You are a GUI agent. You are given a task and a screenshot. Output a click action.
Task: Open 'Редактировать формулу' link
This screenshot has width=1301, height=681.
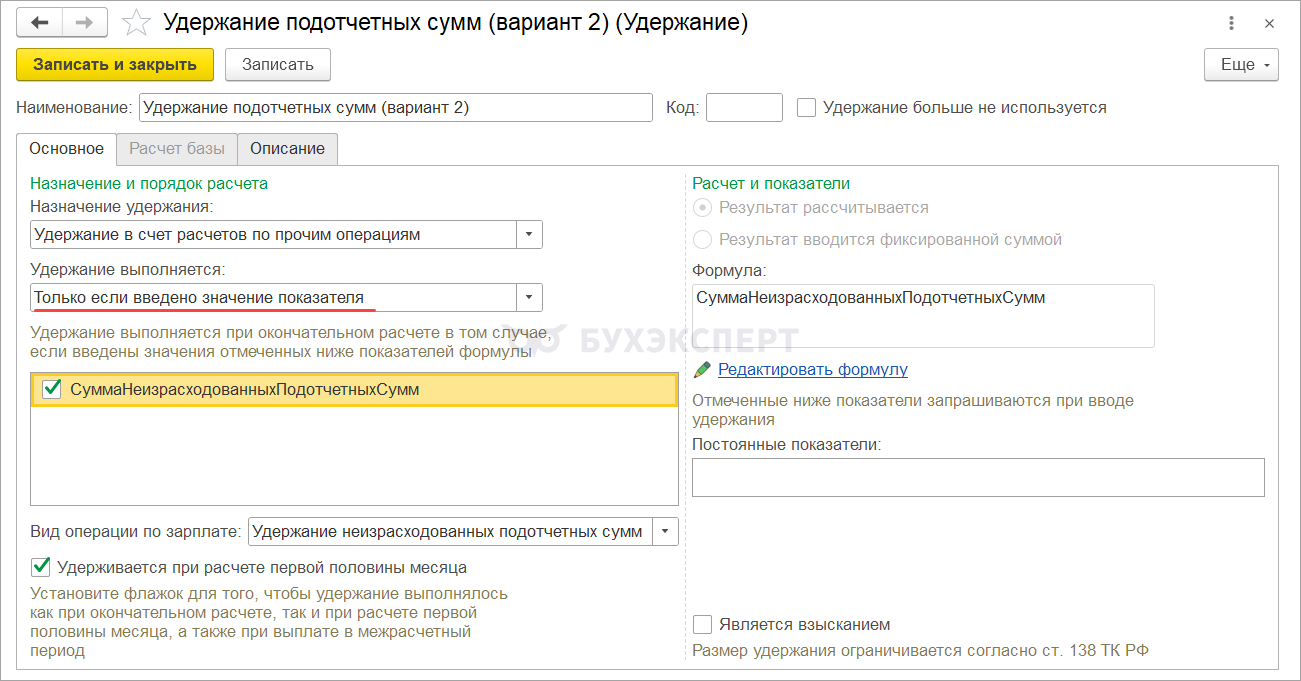point(812,369)
